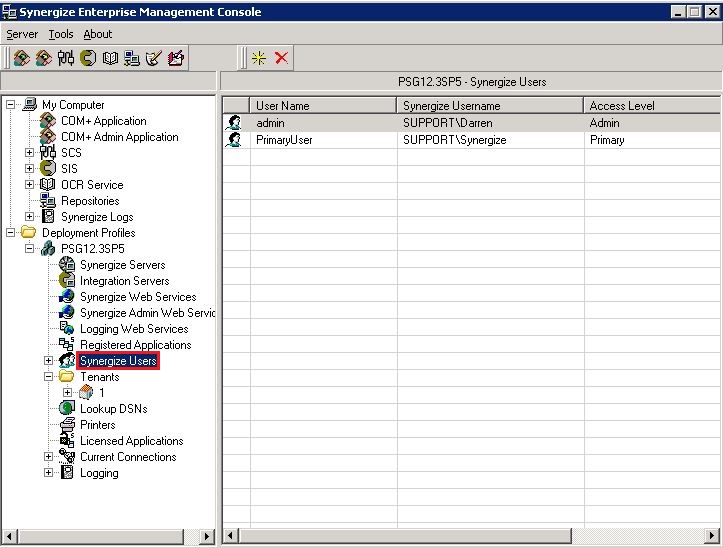Select the Logging tree item label
Viewport: 723px width, 548px height.
pyautogui.click(x=99, y=473)
